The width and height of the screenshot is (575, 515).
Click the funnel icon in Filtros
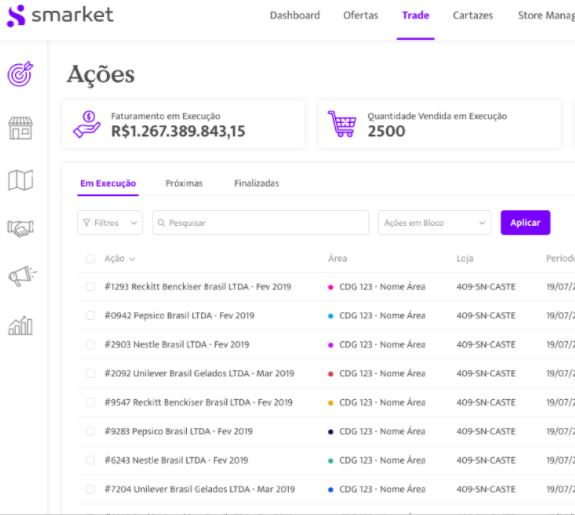(87, 223)
